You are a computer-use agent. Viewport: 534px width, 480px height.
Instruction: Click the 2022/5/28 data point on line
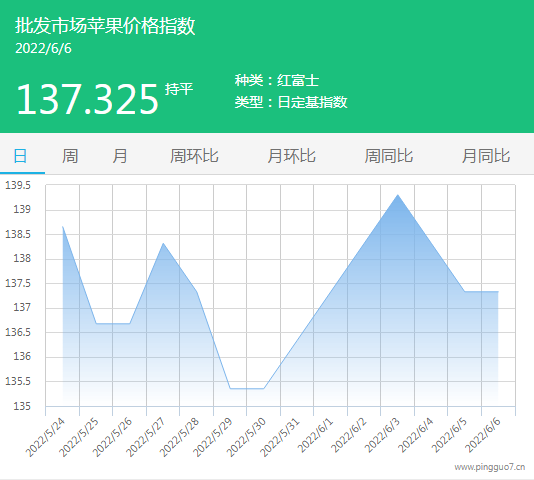[x=197, y=292]
